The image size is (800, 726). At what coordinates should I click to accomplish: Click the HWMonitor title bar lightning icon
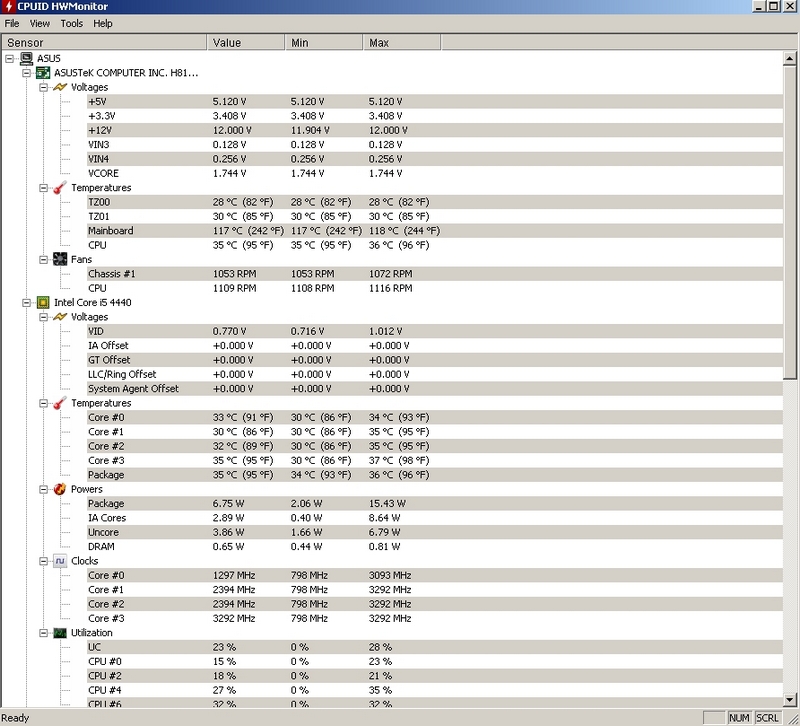(8, 6)
